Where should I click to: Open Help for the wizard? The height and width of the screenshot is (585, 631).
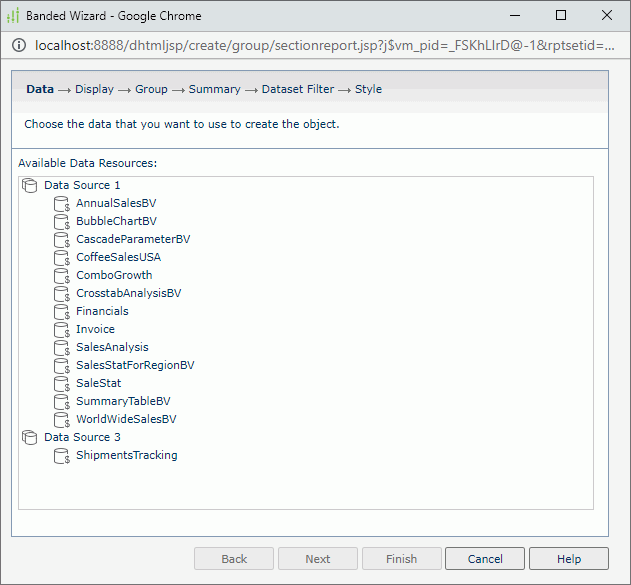(x=568, y=559)
